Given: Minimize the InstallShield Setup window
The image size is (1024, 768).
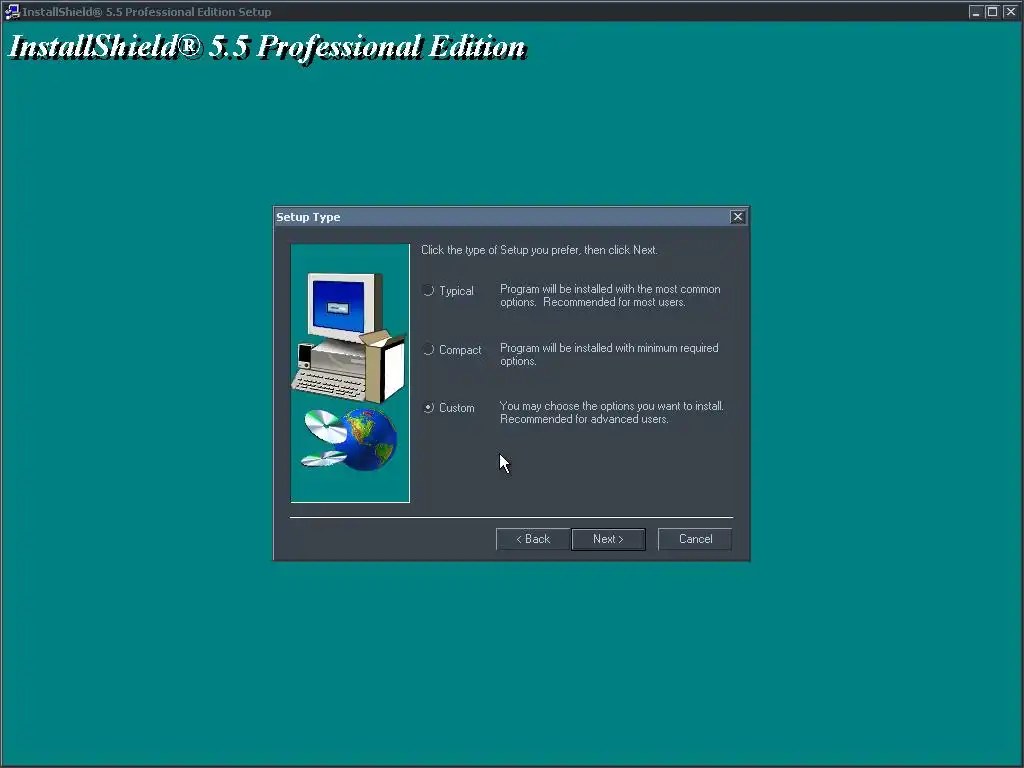Looking at the screenshot, I should click(x=976, y=11).
